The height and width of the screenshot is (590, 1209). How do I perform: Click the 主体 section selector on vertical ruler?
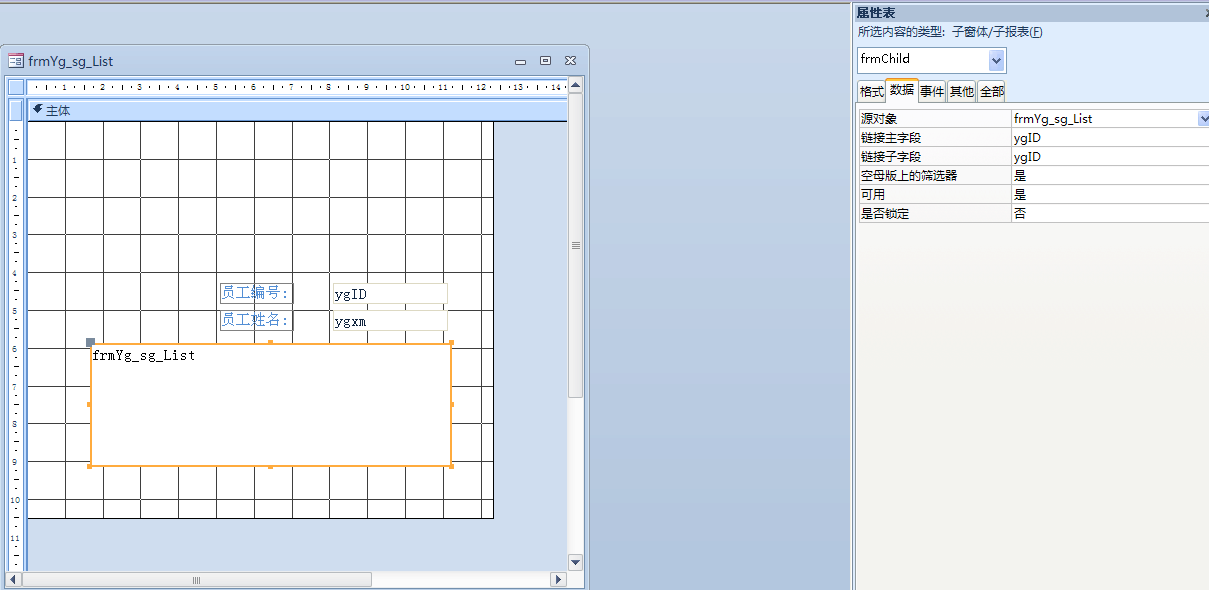16,110
